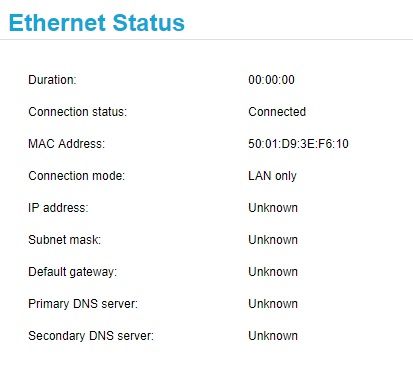Click the Unknown default gateway value
The width and height of the screenshot is (413, 383).
(273, 272)
